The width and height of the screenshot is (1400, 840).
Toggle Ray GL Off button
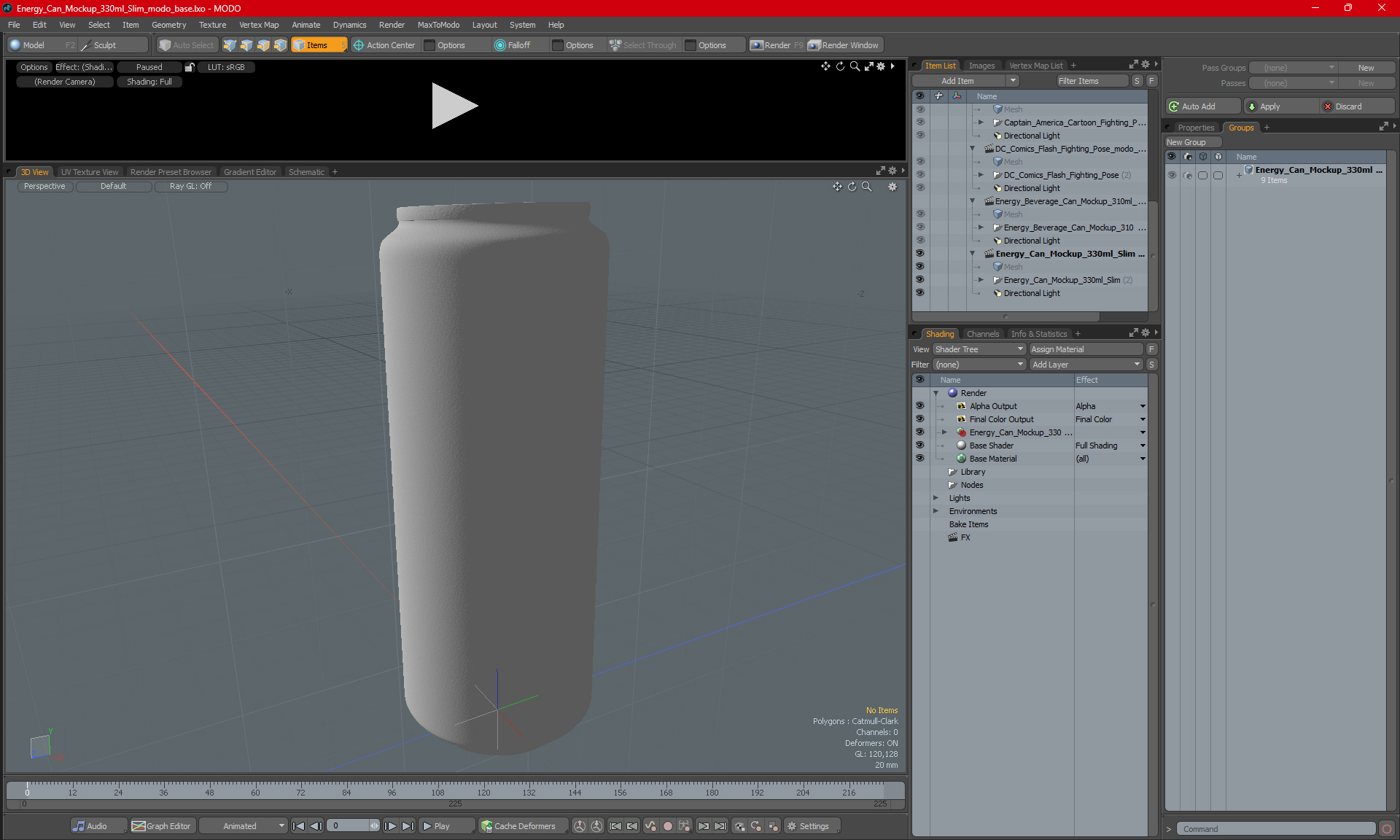(x=190, y=187)
